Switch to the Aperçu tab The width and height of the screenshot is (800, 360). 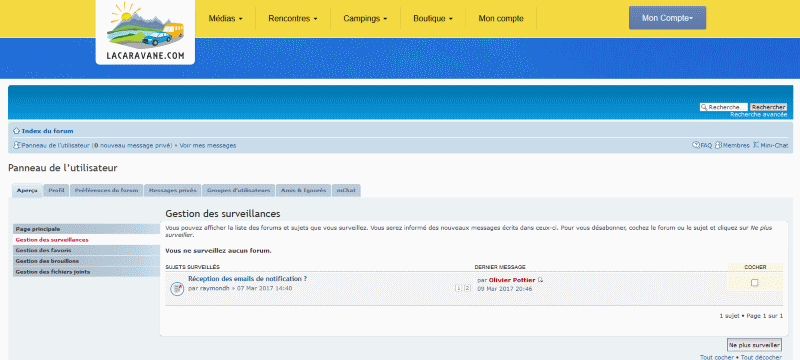click(27, 191)
